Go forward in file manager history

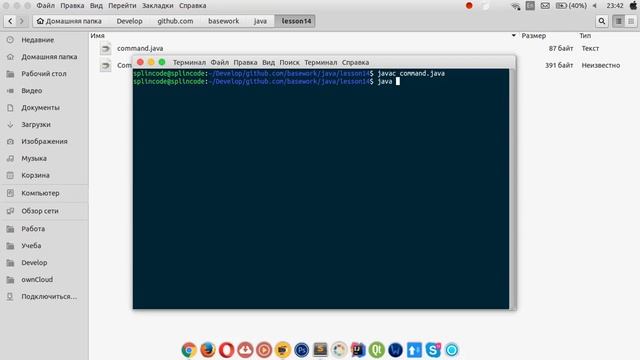[22, 21]
